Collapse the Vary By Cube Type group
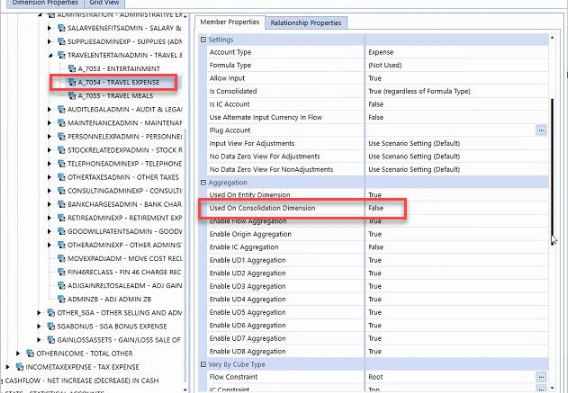568x393 pixels. [203, 364]
